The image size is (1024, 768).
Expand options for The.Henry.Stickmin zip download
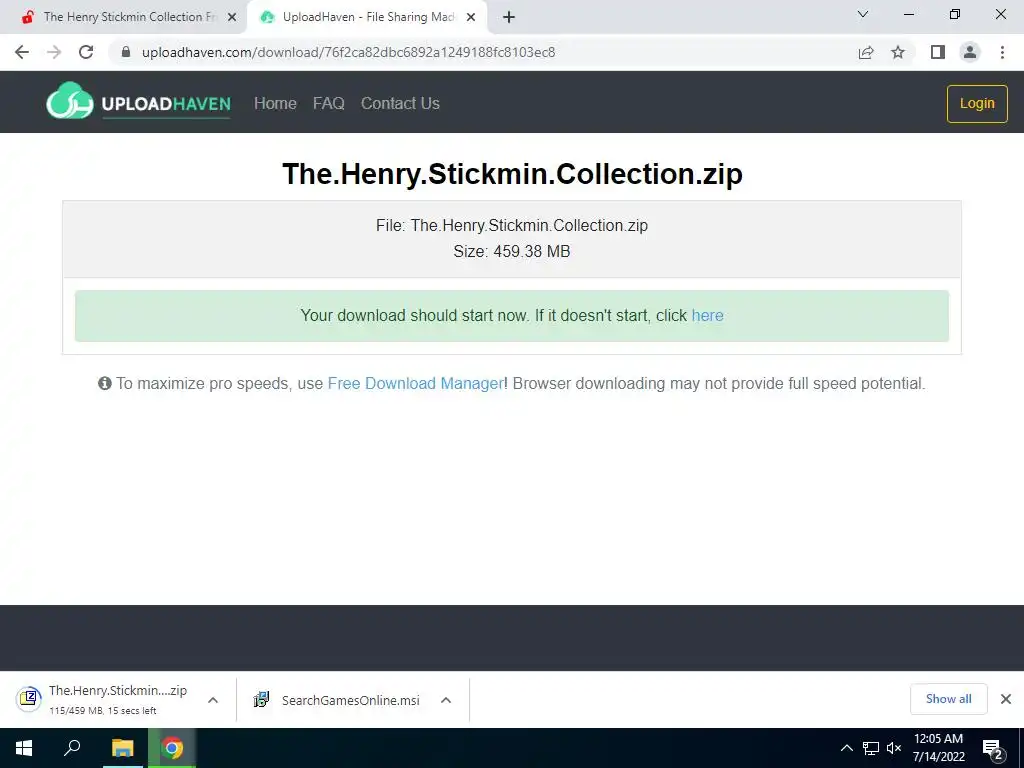(x=213, y=700)
